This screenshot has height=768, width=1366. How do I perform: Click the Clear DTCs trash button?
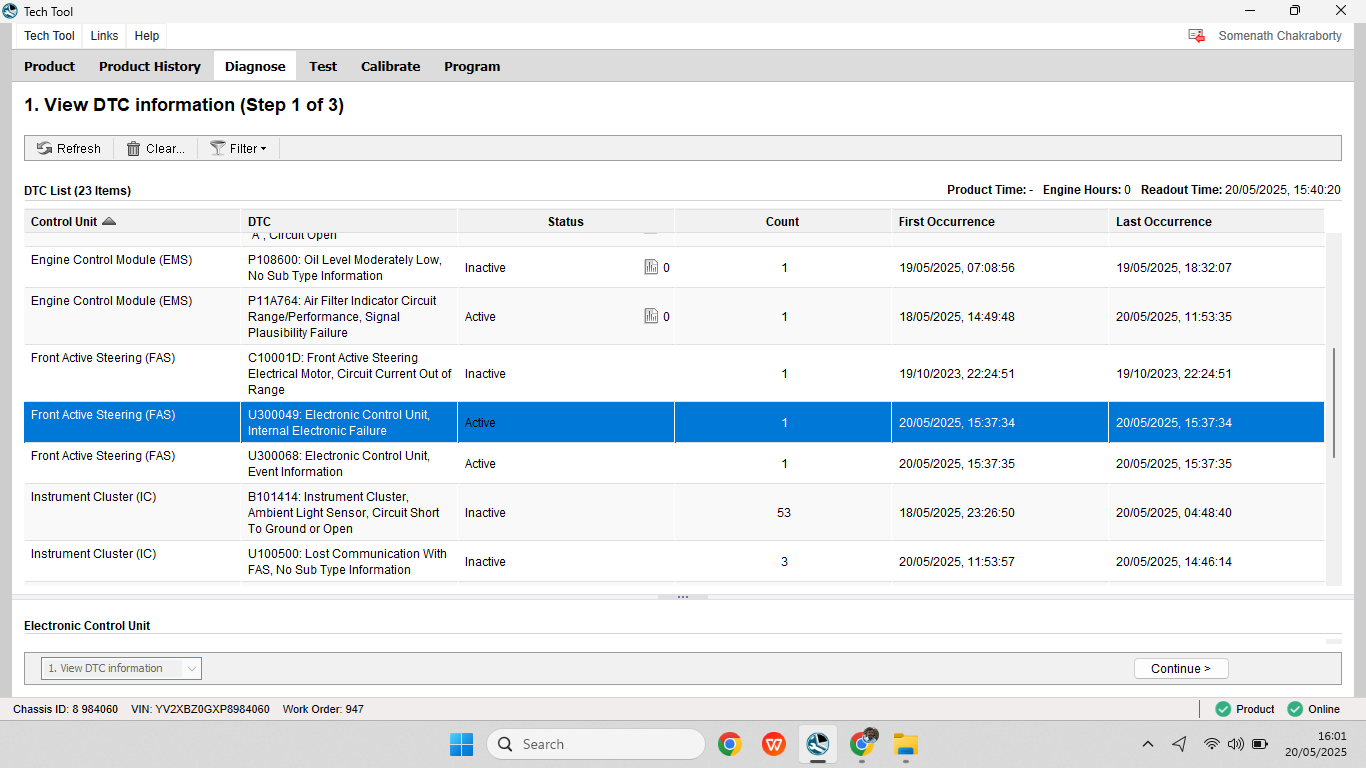click(x=156, y=148)
